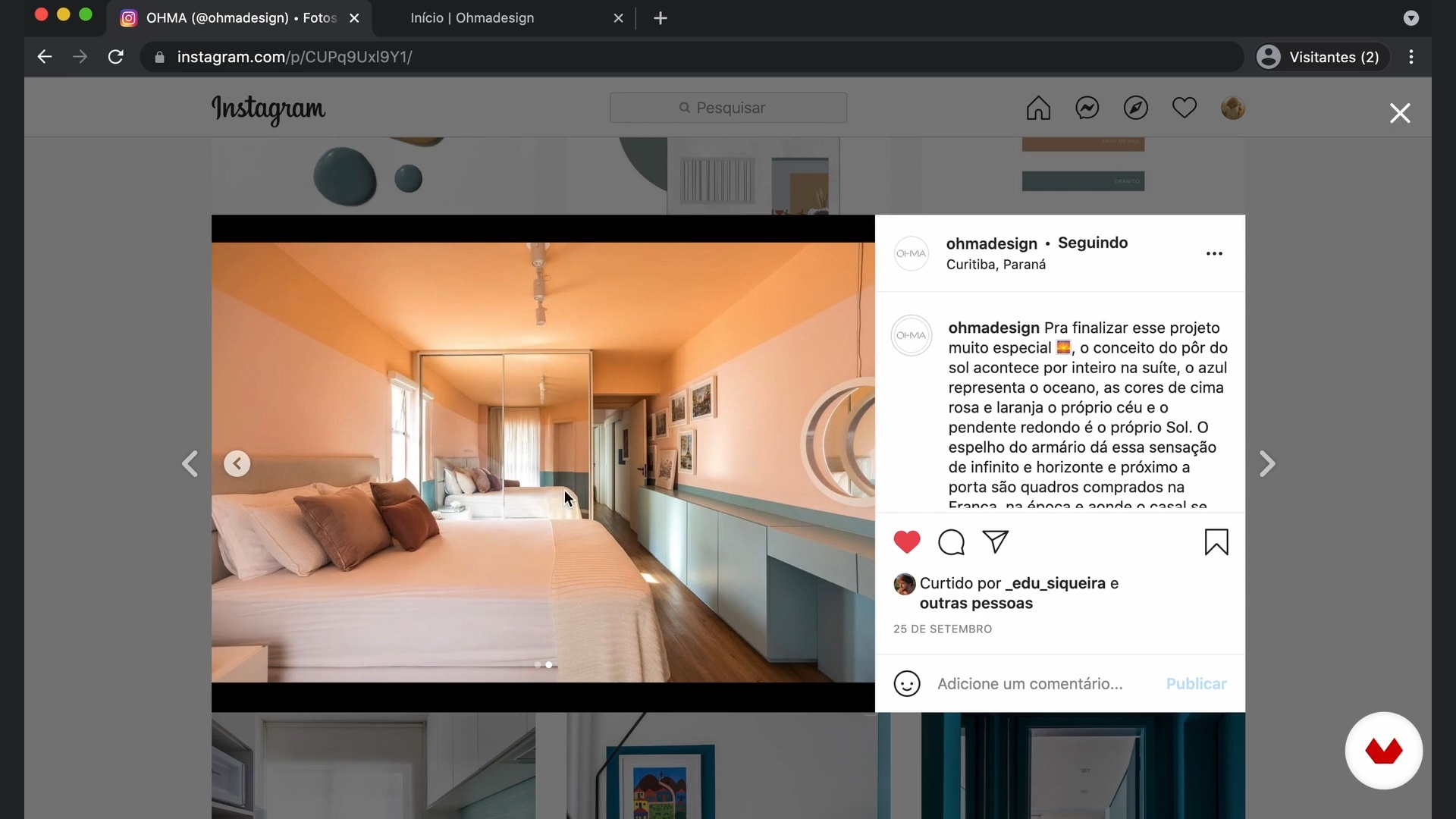This screenshot has width=1456, height=819.
Task: Open the ohmadesign avatar beside caption
Action: (x=911, y=335)
